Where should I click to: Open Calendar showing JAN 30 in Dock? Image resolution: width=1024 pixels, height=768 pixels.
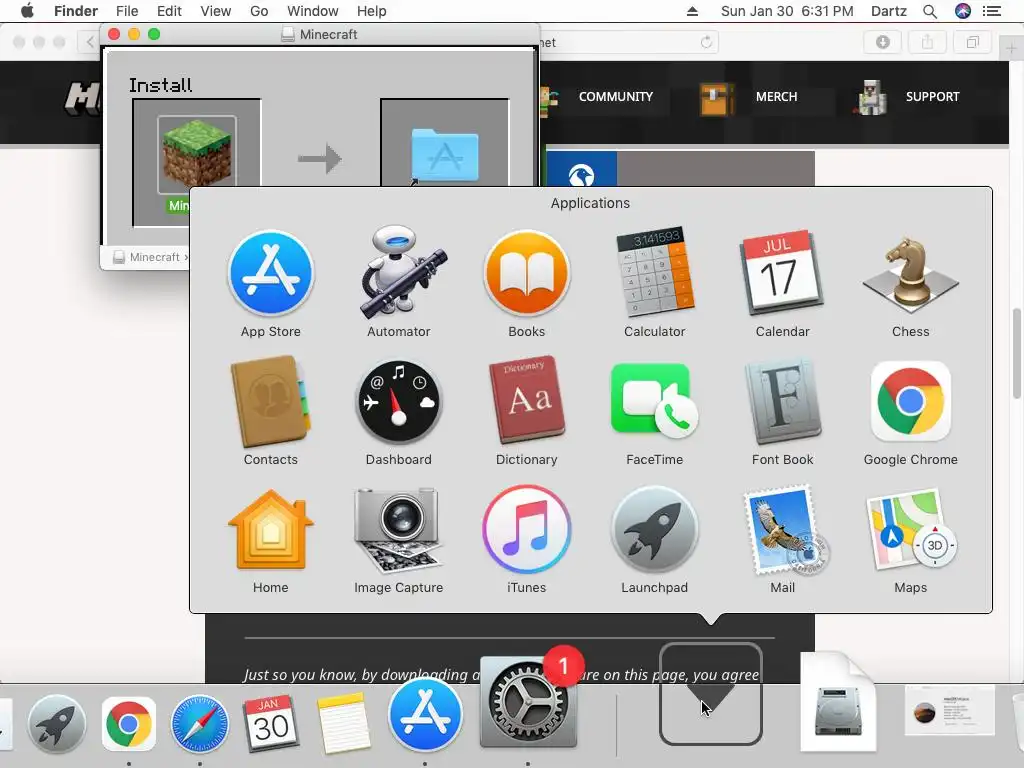point(271,723)
